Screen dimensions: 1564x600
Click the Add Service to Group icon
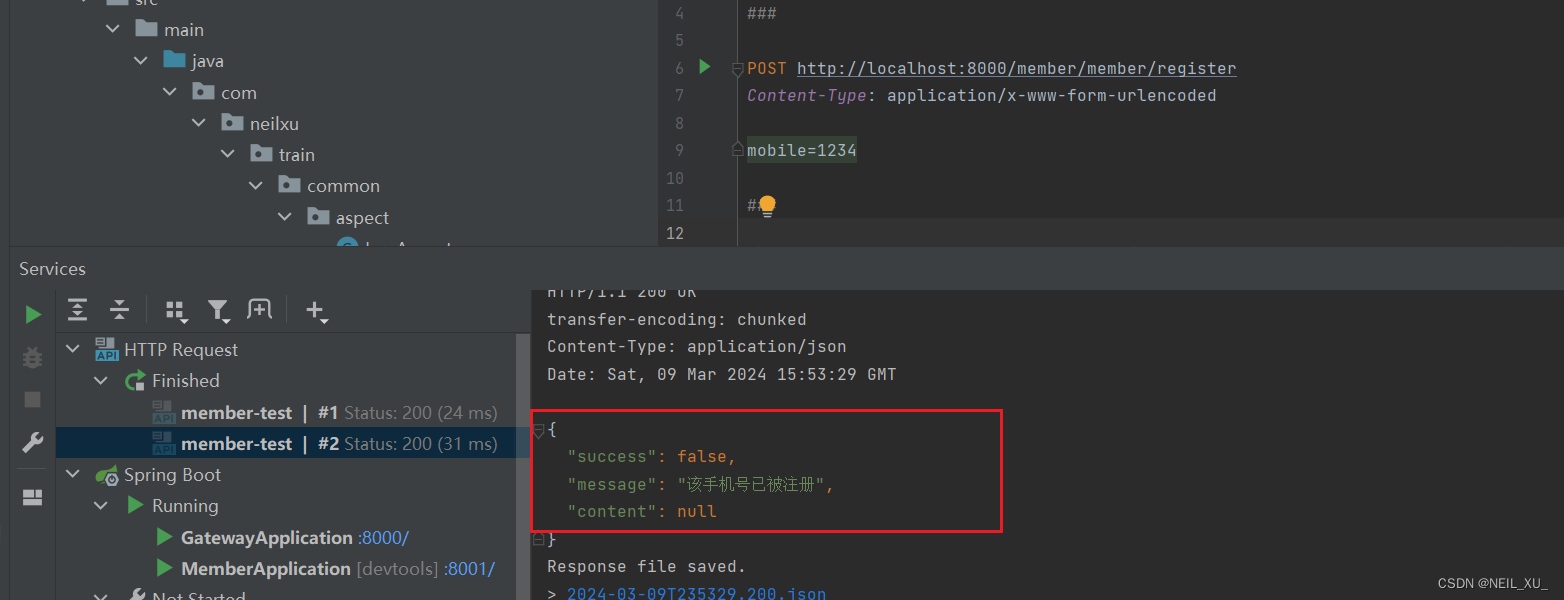[x=260, y=310]
